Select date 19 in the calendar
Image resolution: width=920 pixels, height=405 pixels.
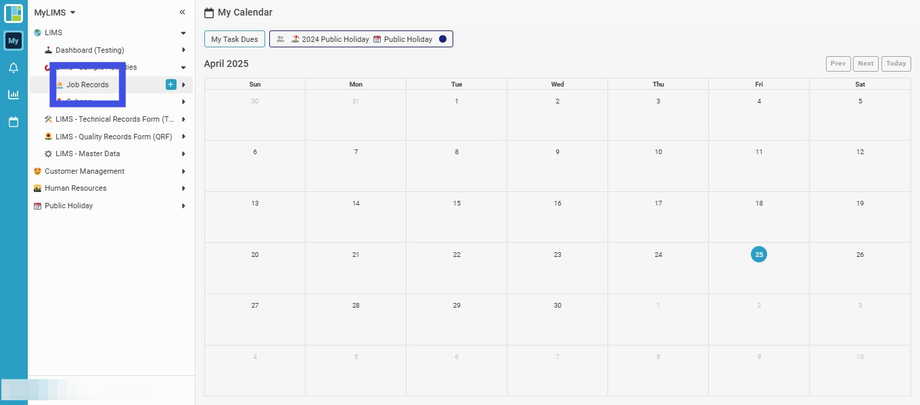coord(860,203)
